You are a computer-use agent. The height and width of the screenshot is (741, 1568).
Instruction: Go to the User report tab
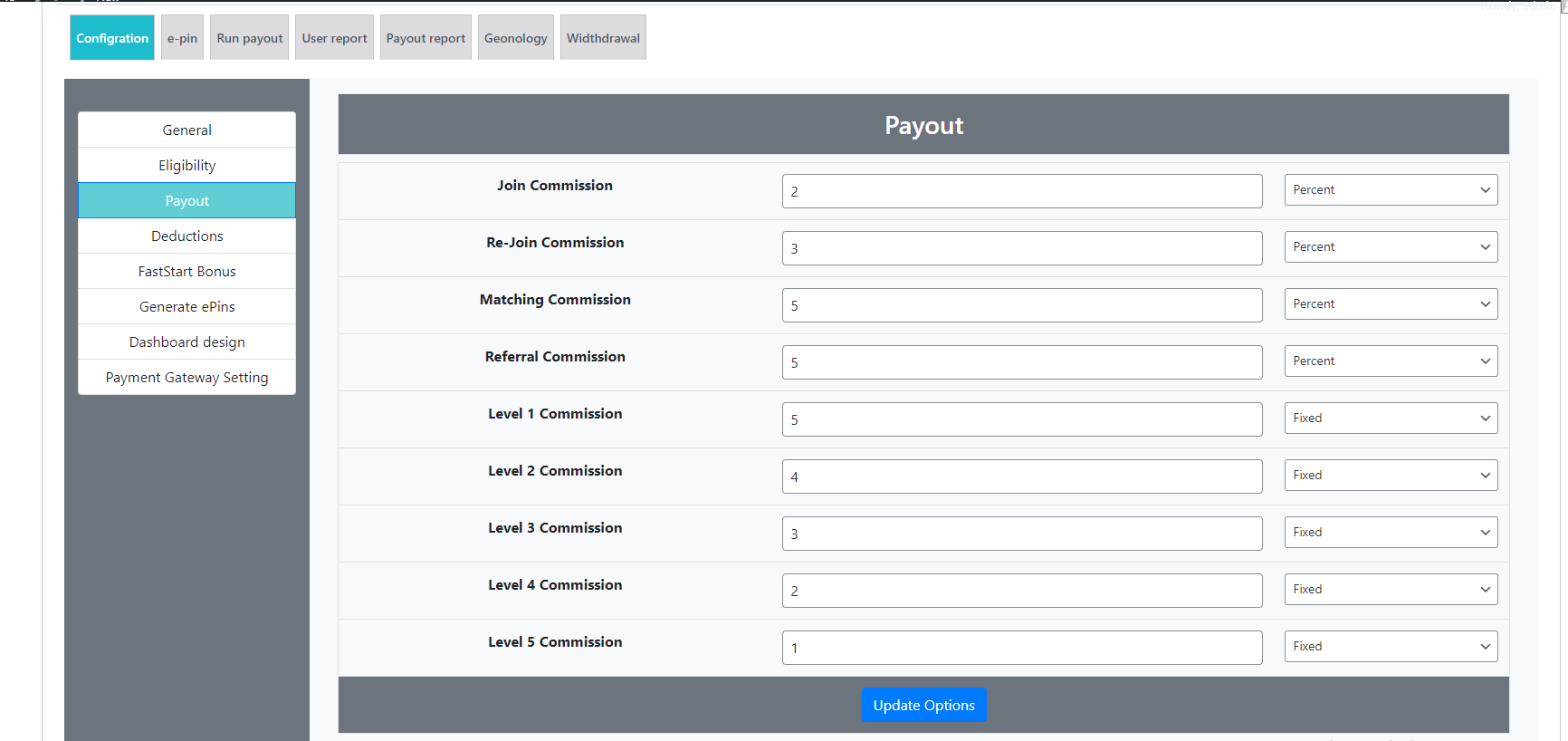[x=334, y=38]
